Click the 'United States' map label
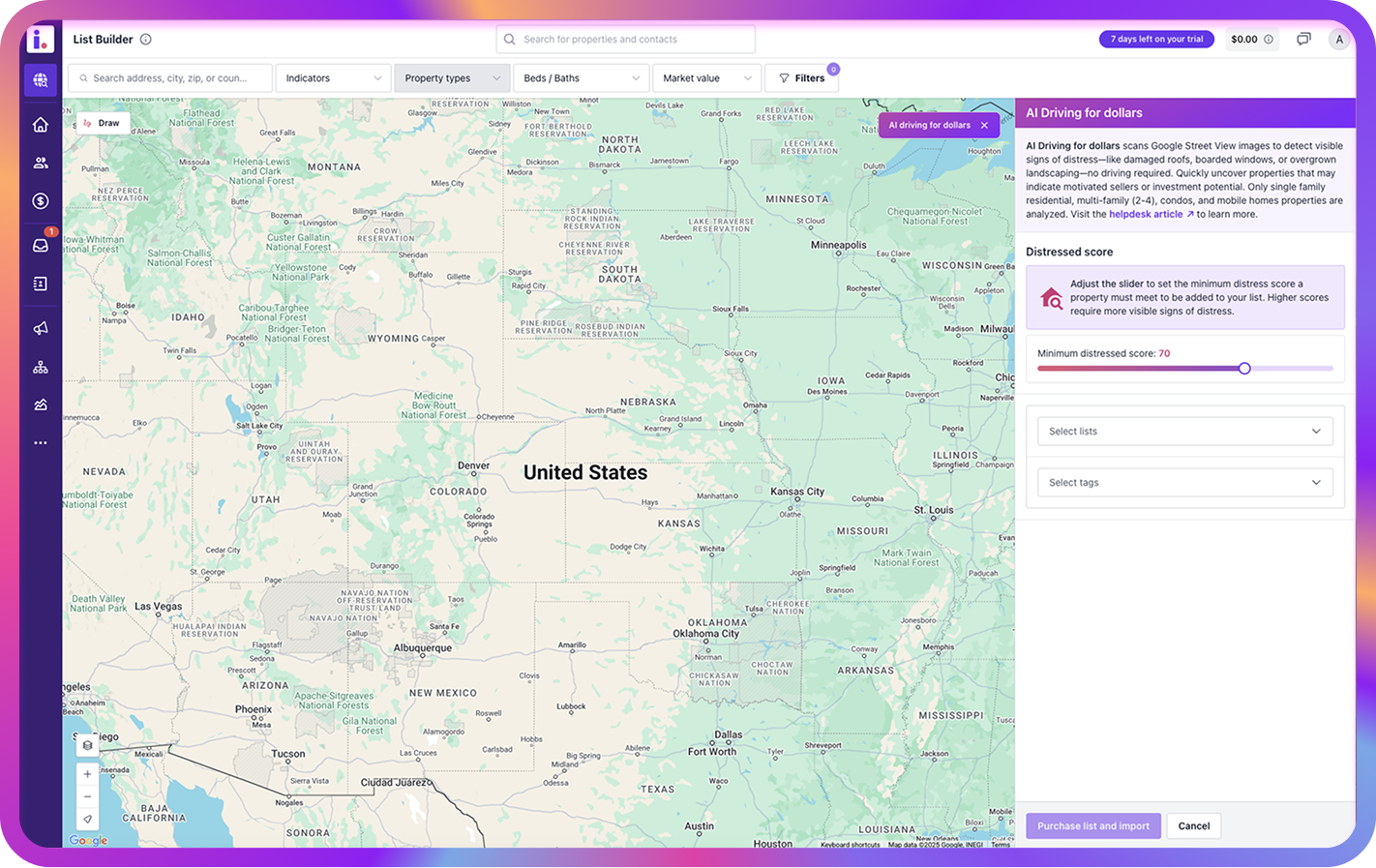The height and width of the screenshot is (868, 1376). pos(585,473)
